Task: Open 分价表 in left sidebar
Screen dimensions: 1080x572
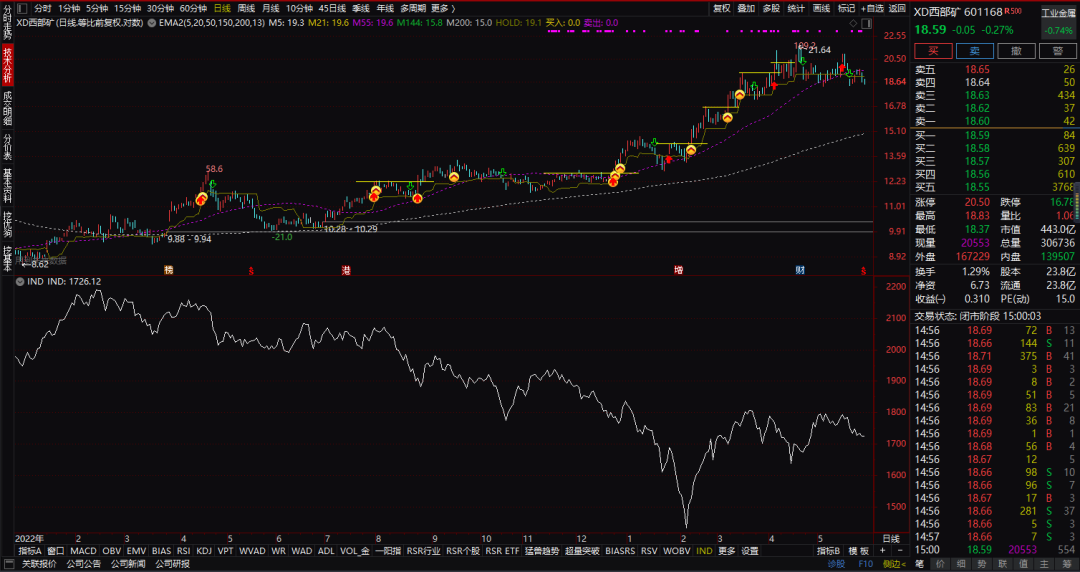Action: (7, 146)
